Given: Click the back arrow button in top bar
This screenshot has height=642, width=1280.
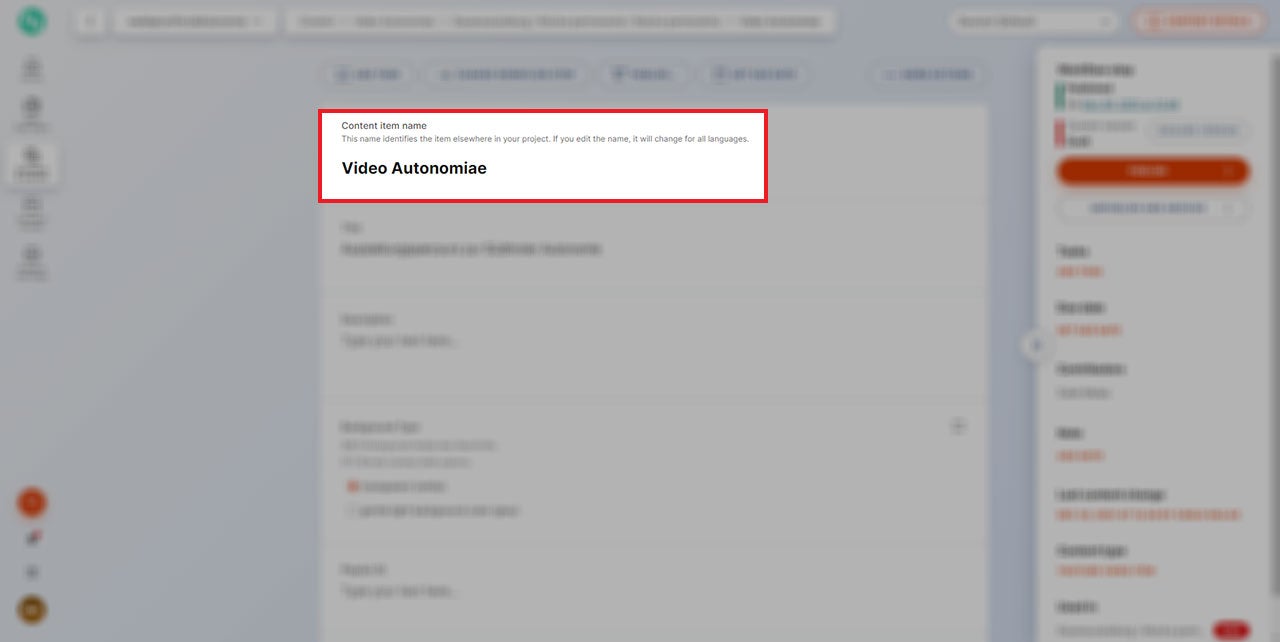Looking at the screenshot, I should (90, 21).
